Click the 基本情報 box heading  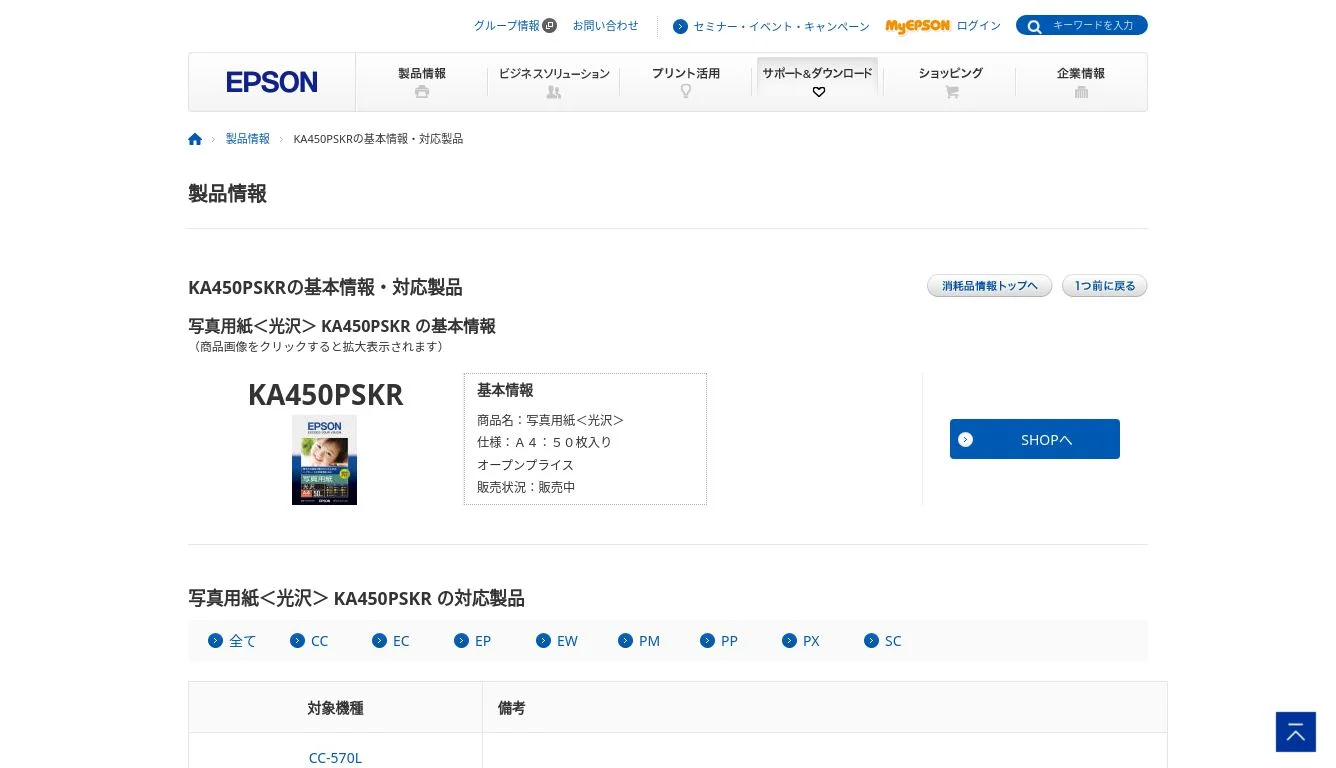click(x=505, y=390)
